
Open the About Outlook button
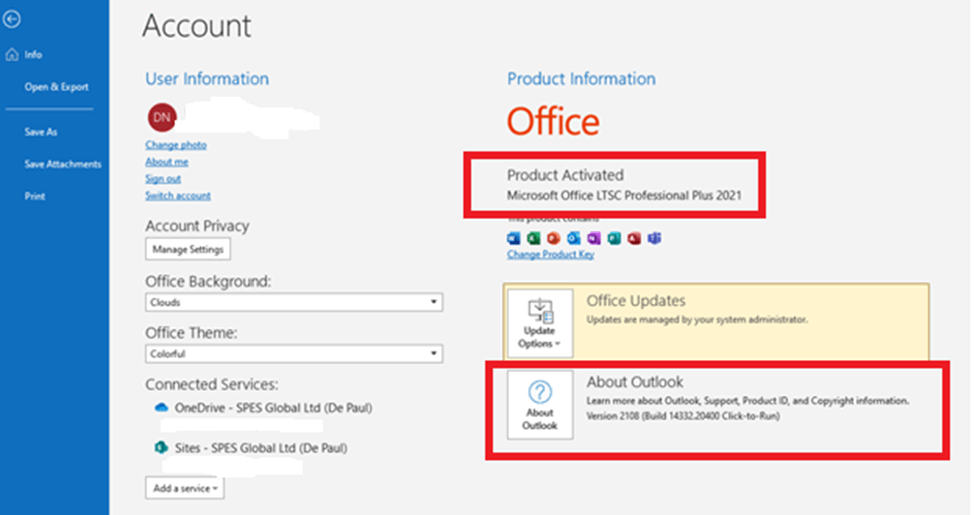(540, 405)
